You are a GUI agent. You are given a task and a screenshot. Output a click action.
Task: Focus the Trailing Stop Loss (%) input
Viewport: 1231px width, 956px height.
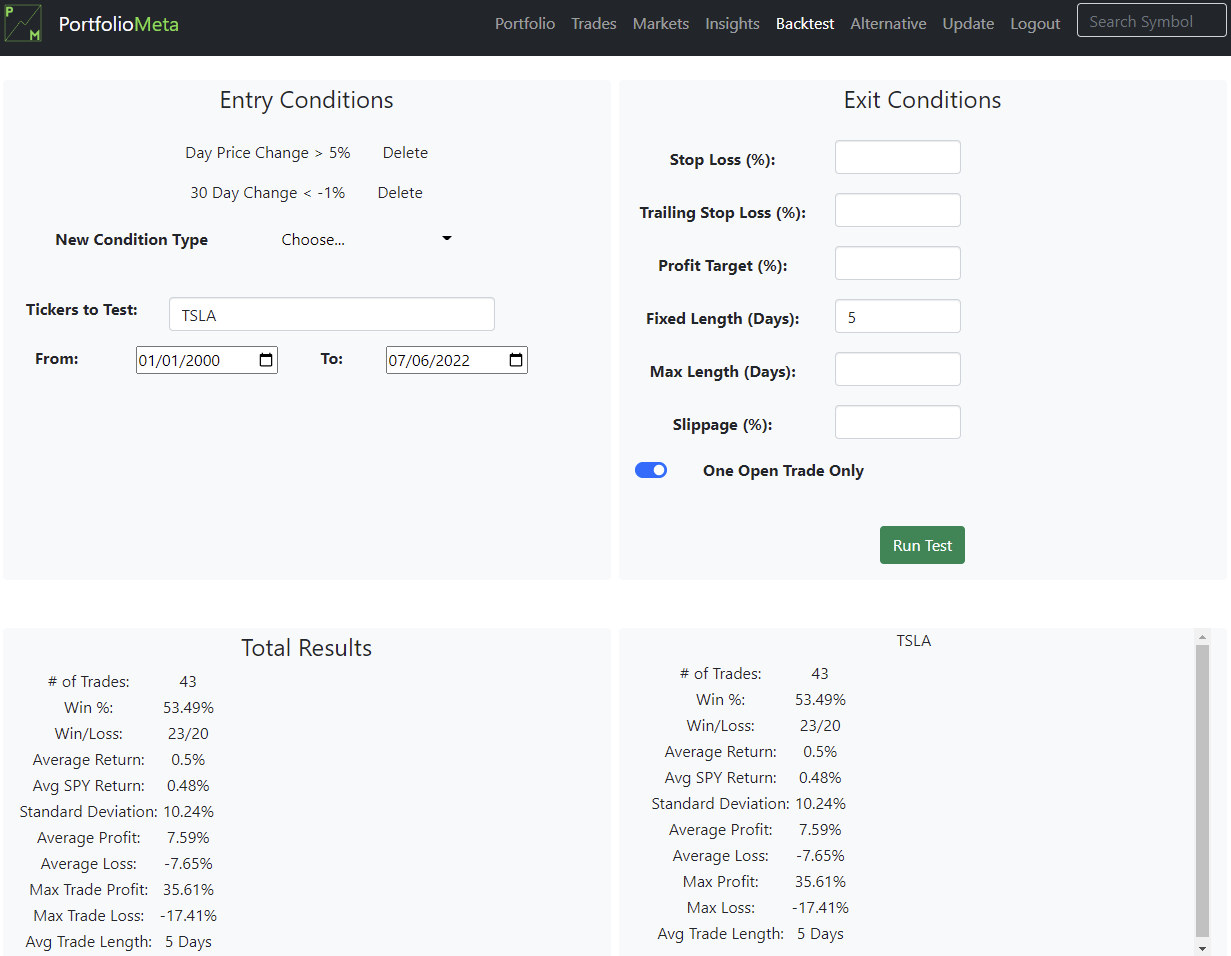[x=898, y=210]
